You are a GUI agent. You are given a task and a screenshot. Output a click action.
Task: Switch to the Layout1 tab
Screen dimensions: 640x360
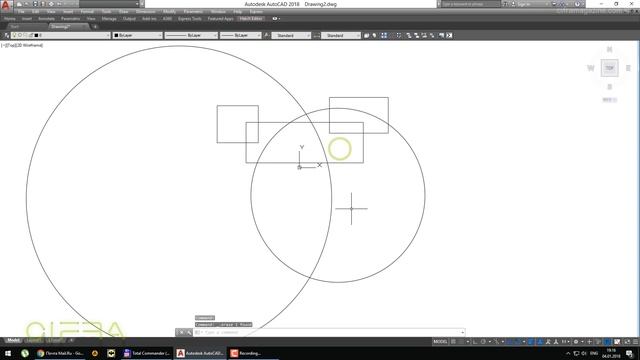[x=34, y=340]
